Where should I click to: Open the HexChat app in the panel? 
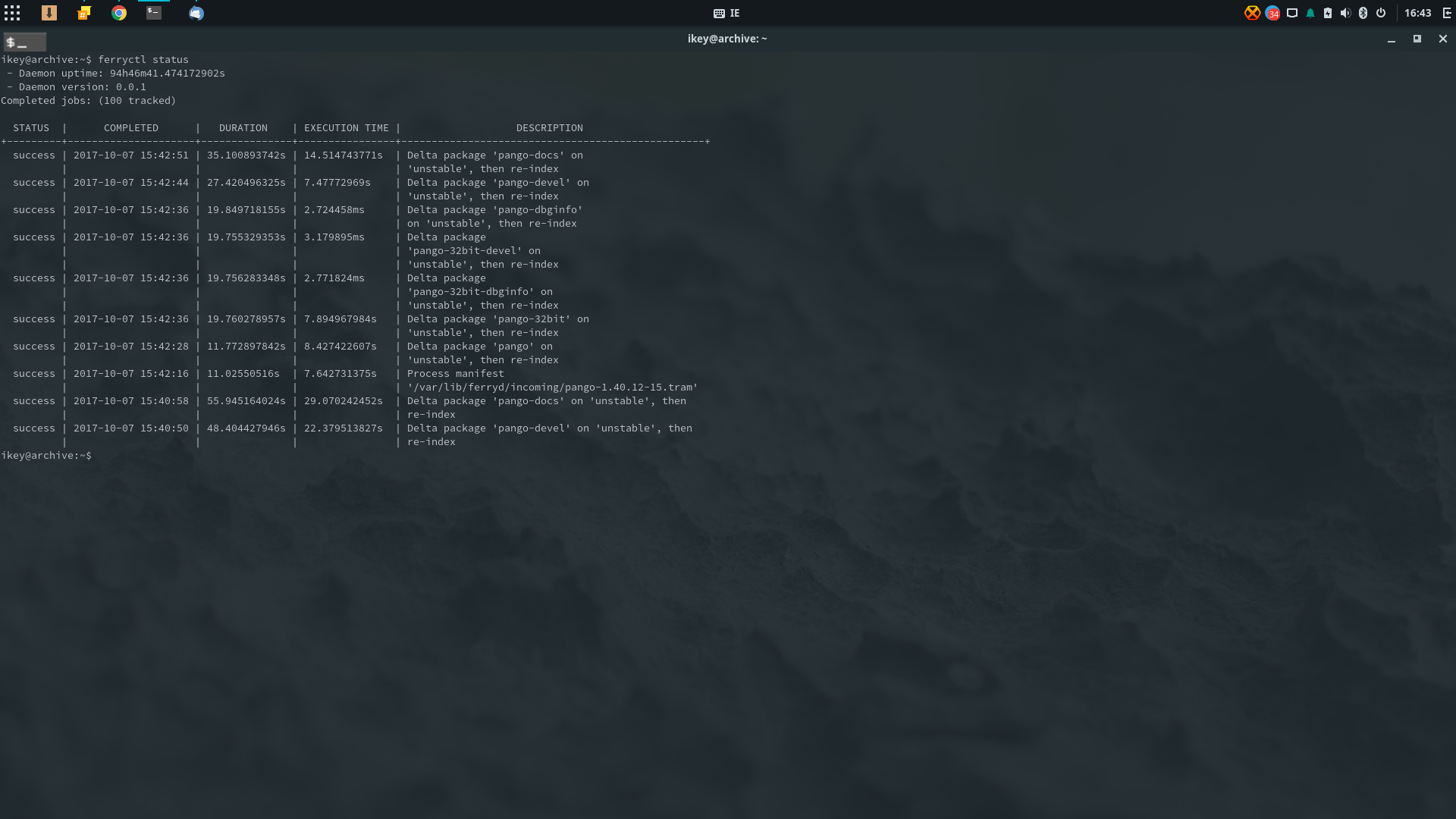[x=84, y=13]
